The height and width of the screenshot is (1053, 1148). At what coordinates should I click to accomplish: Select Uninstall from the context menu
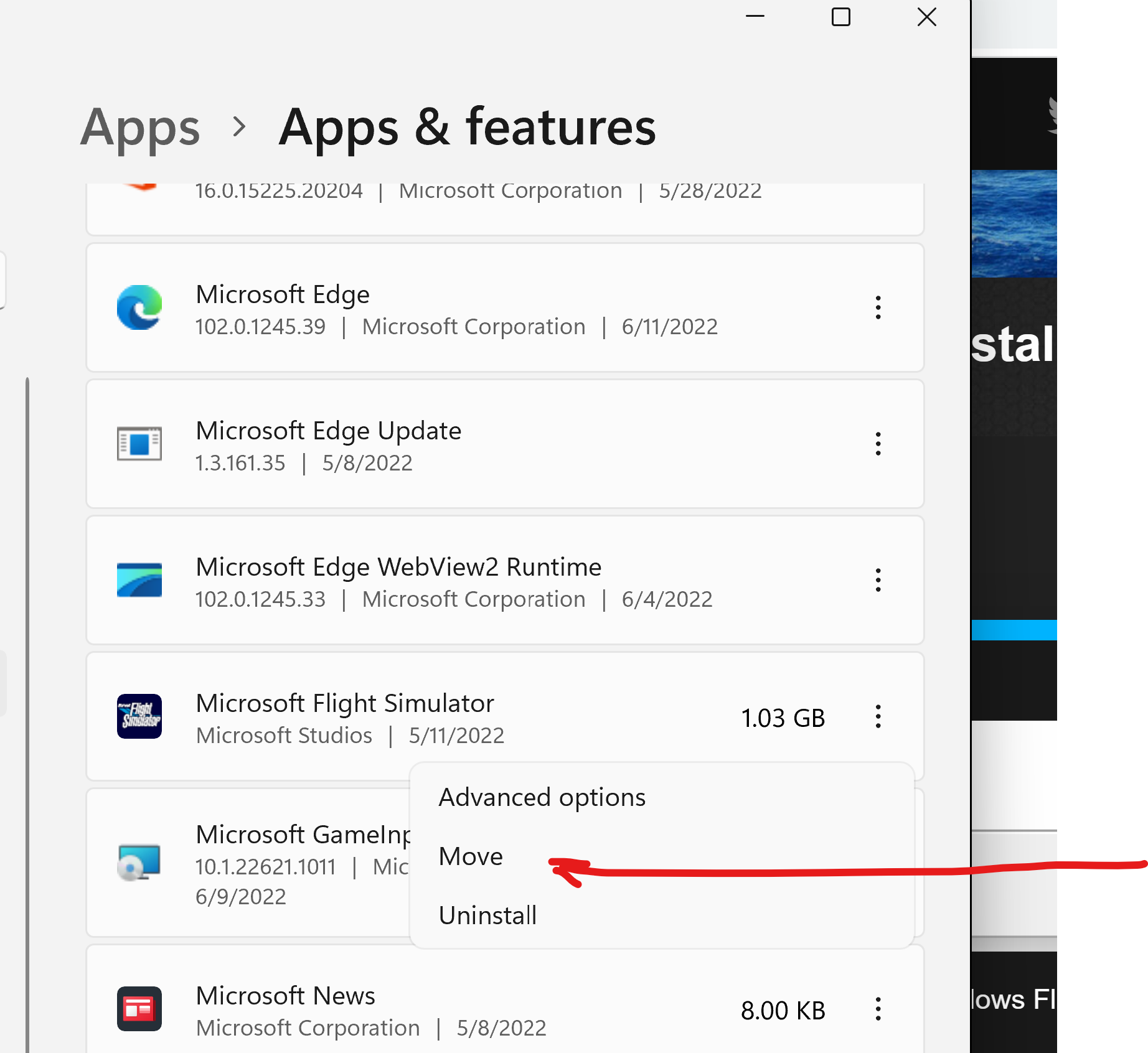487,915
